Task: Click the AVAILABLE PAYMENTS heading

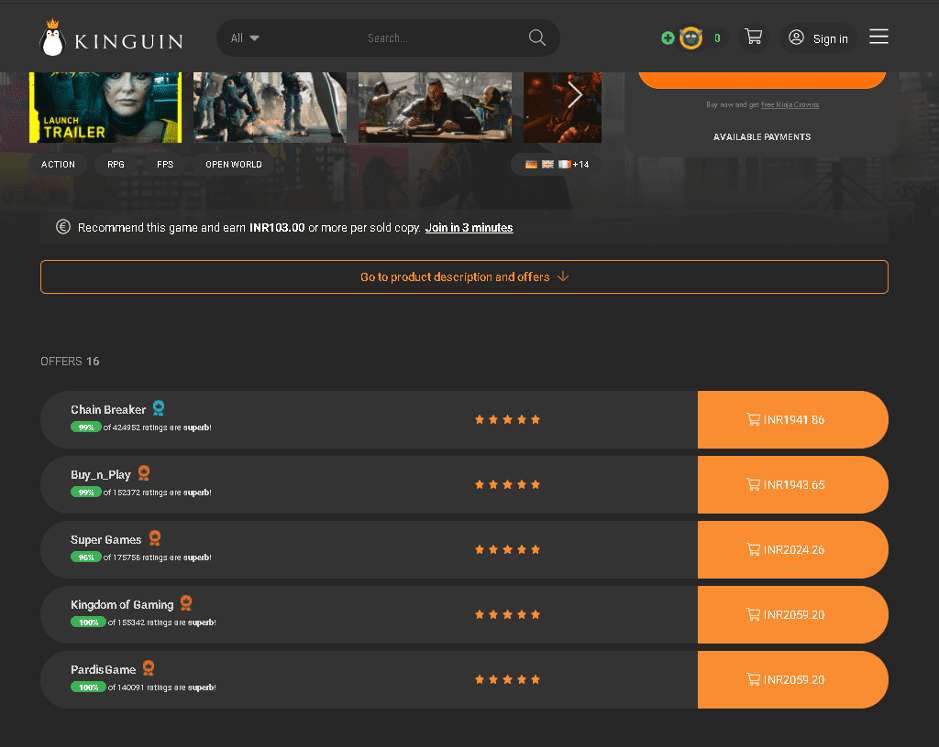Action: [762, 137]
